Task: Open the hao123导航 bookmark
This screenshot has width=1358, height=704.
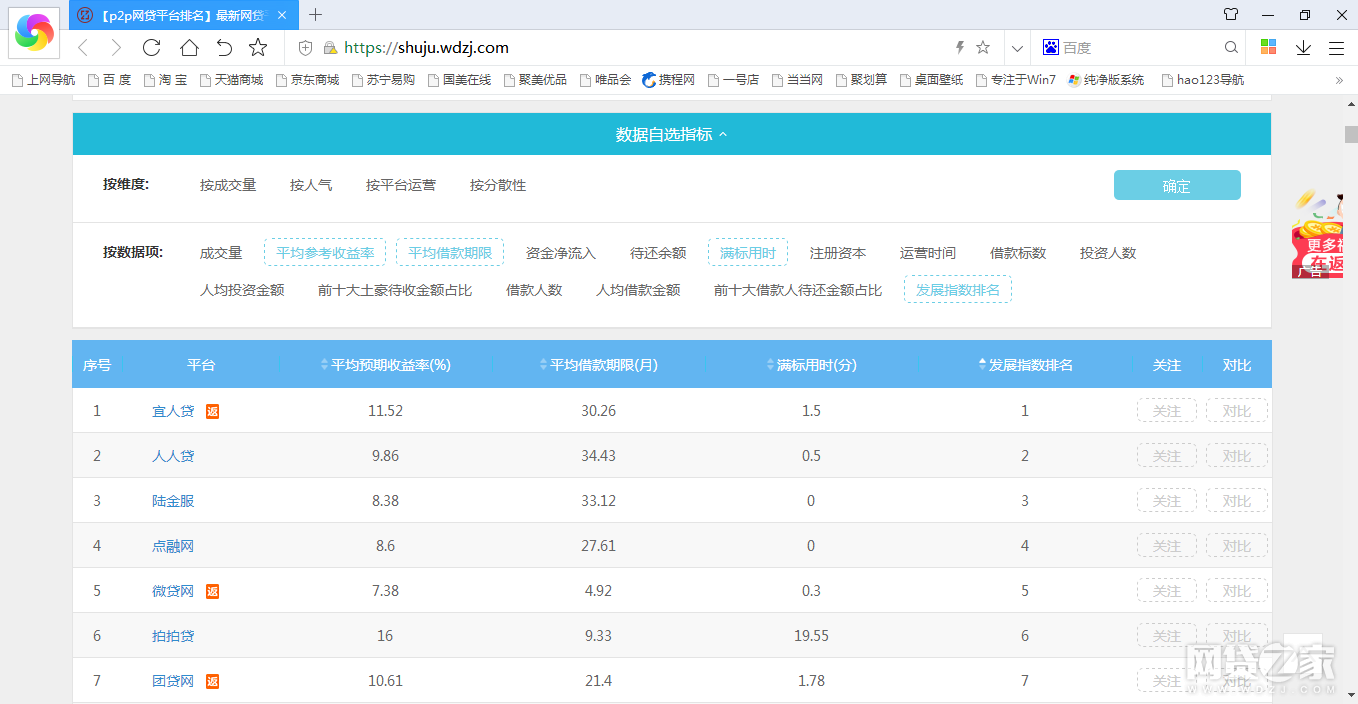Action: point(1203,80)
